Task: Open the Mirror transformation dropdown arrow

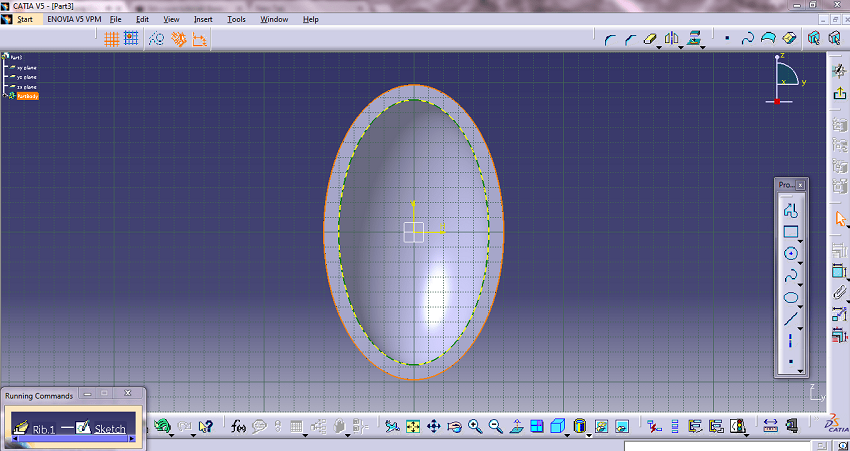Action: pos(681,48)
